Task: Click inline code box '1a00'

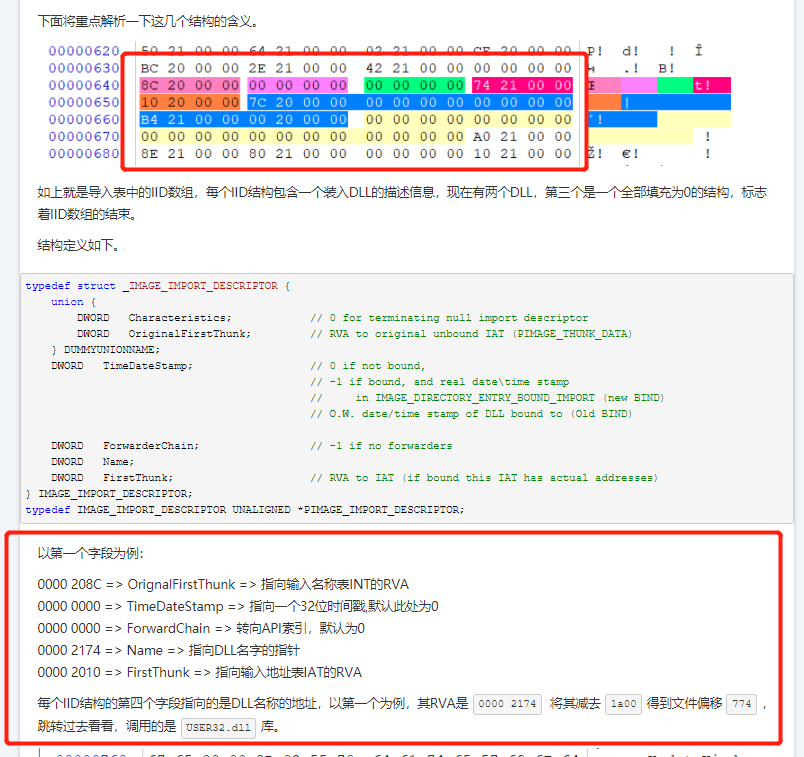Action: click(x=623, y=704)
